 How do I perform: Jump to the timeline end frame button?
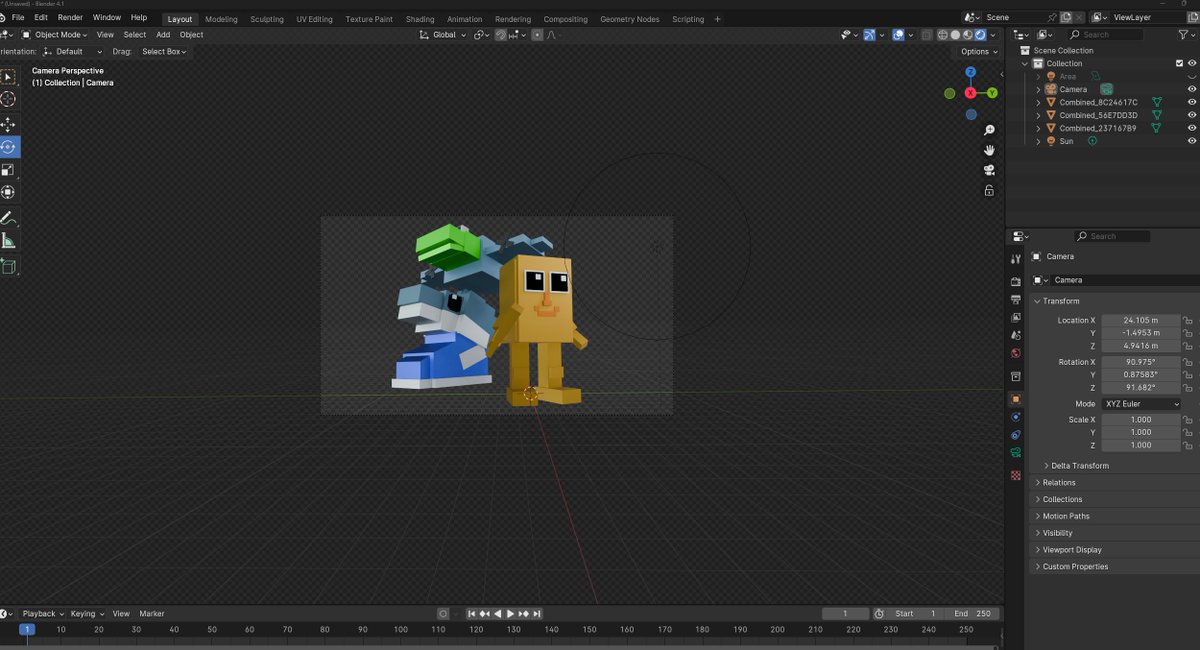coord(537,614)
